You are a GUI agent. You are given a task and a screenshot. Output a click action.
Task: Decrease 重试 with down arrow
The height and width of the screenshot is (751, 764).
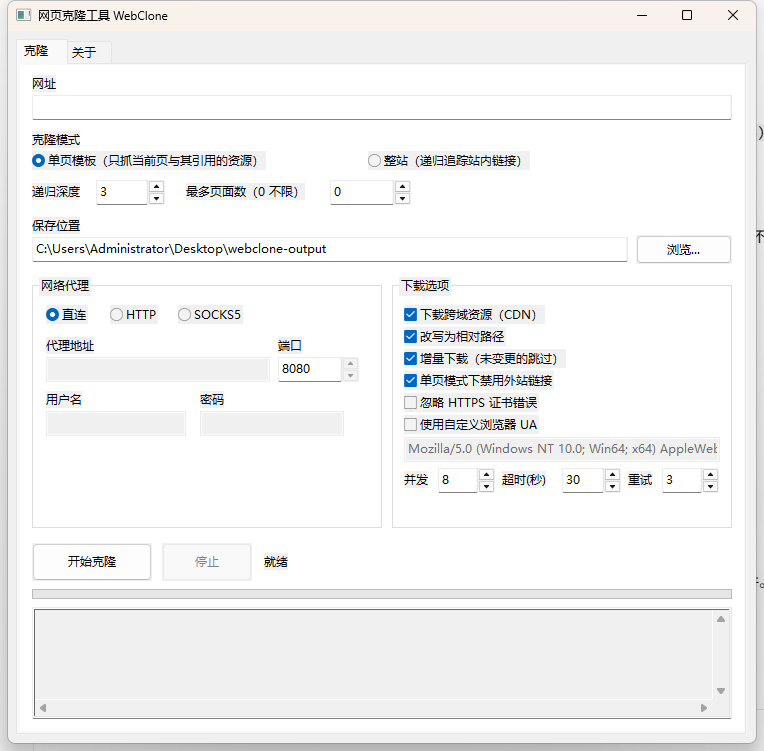tap(710, 486)
